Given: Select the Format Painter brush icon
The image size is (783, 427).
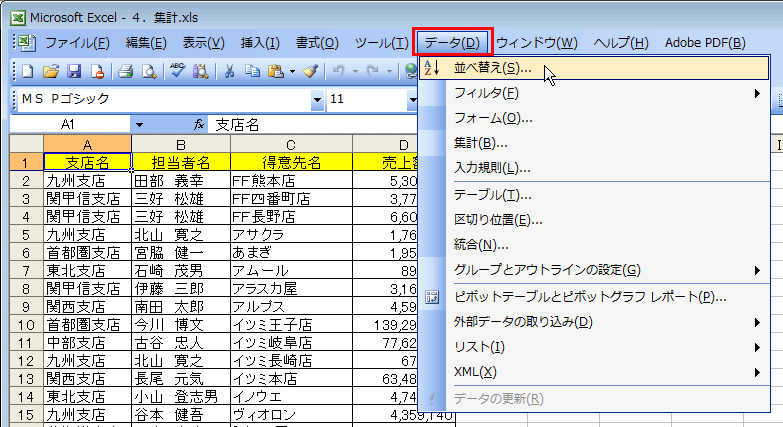Looking at the screenshot, I should 311,71.
